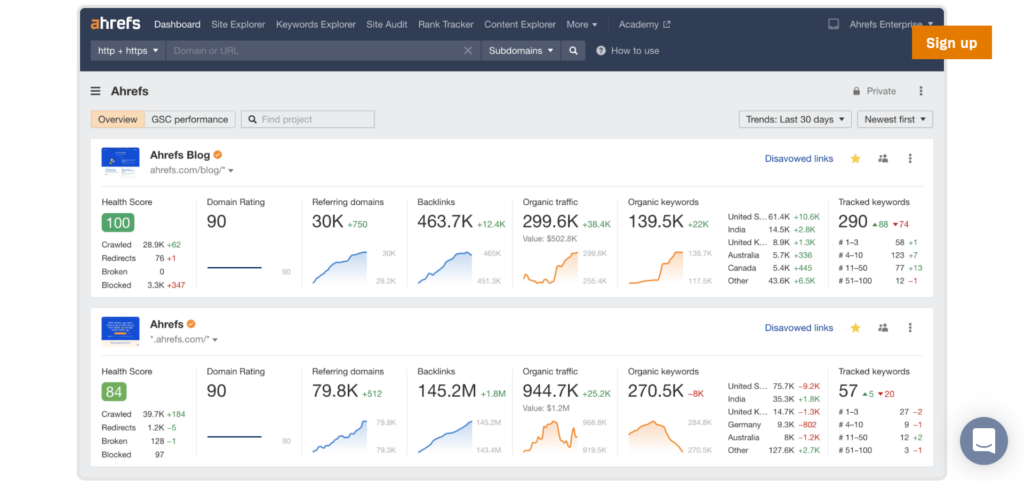This screenshot has width=1024, height=481.
Task: Open the Newest first sort dropdown
Action: (895, 119)
